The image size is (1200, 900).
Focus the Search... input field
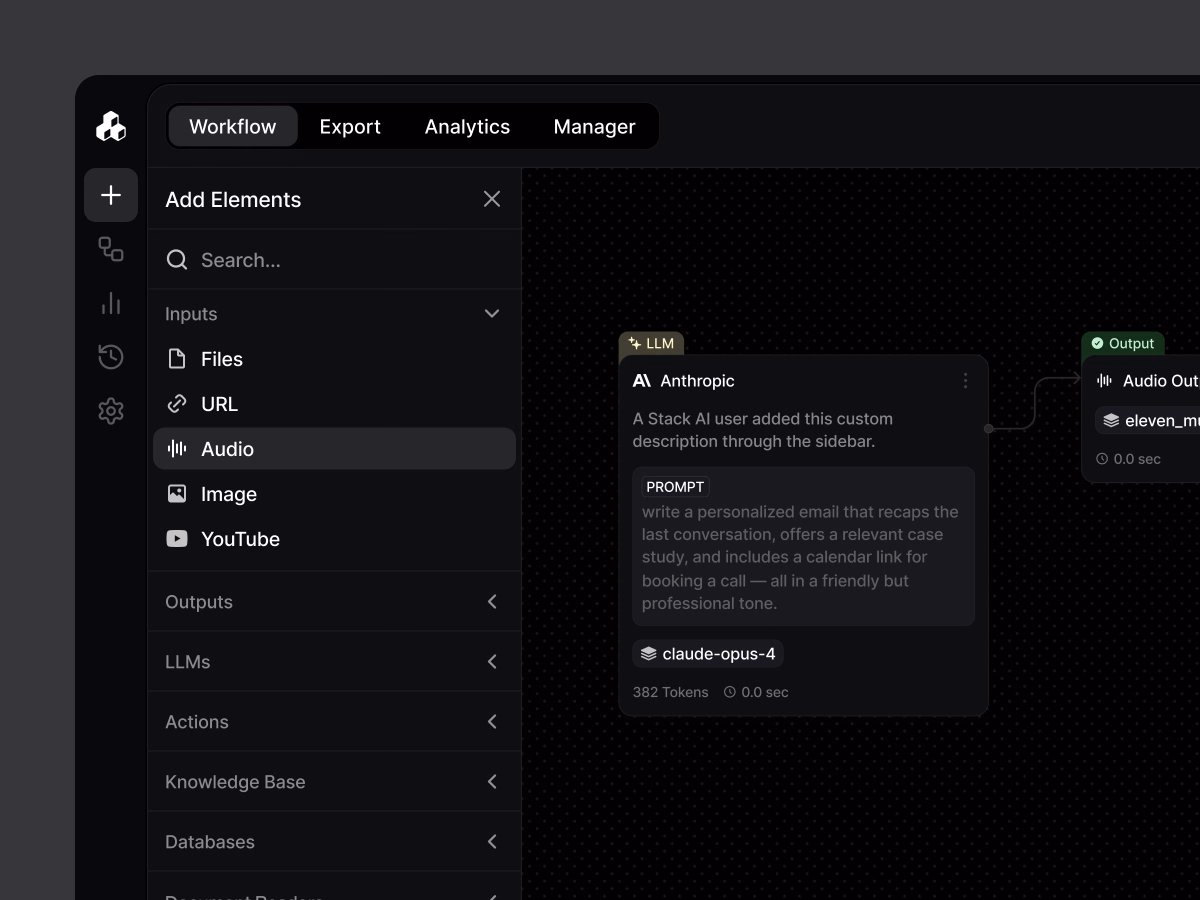pos(335,260)
